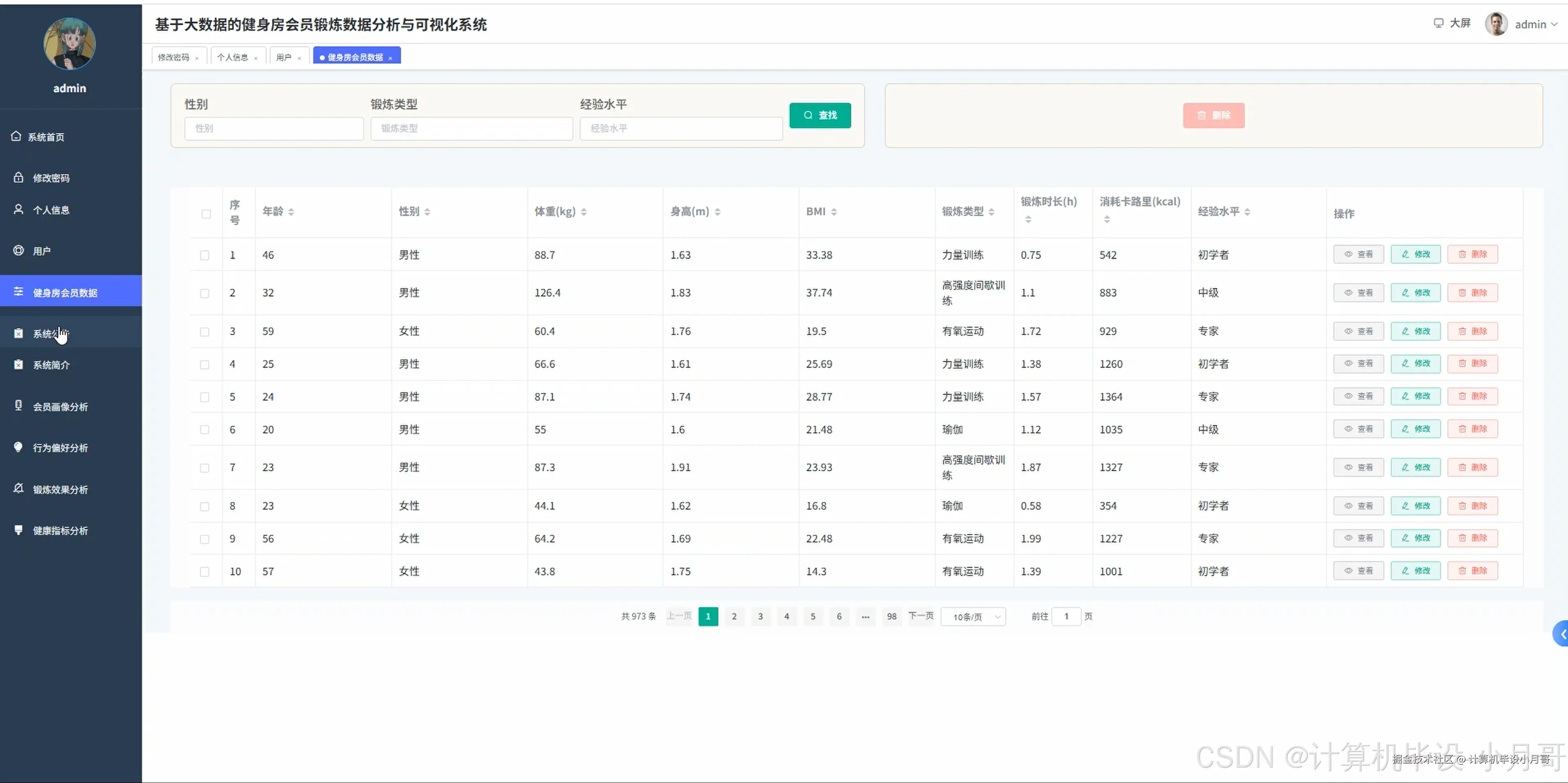Click the red 删除 batch delete button
The width and height of the screenshot is (1568, 783).
[x=1214, y=115]
